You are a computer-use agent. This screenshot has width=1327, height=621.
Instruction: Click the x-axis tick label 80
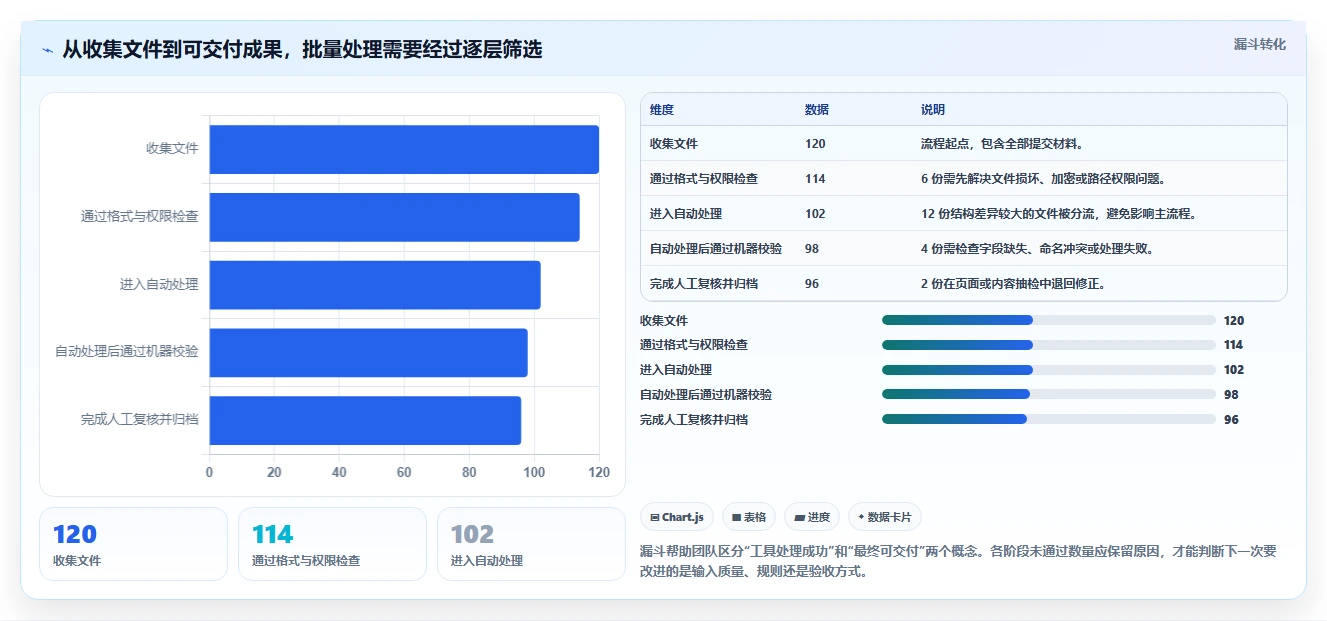pos(469,473)
